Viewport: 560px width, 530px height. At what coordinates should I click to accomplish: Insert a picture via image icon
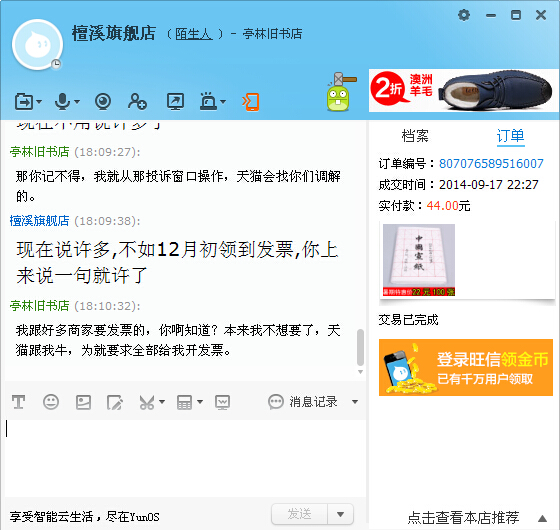(83, 402)
